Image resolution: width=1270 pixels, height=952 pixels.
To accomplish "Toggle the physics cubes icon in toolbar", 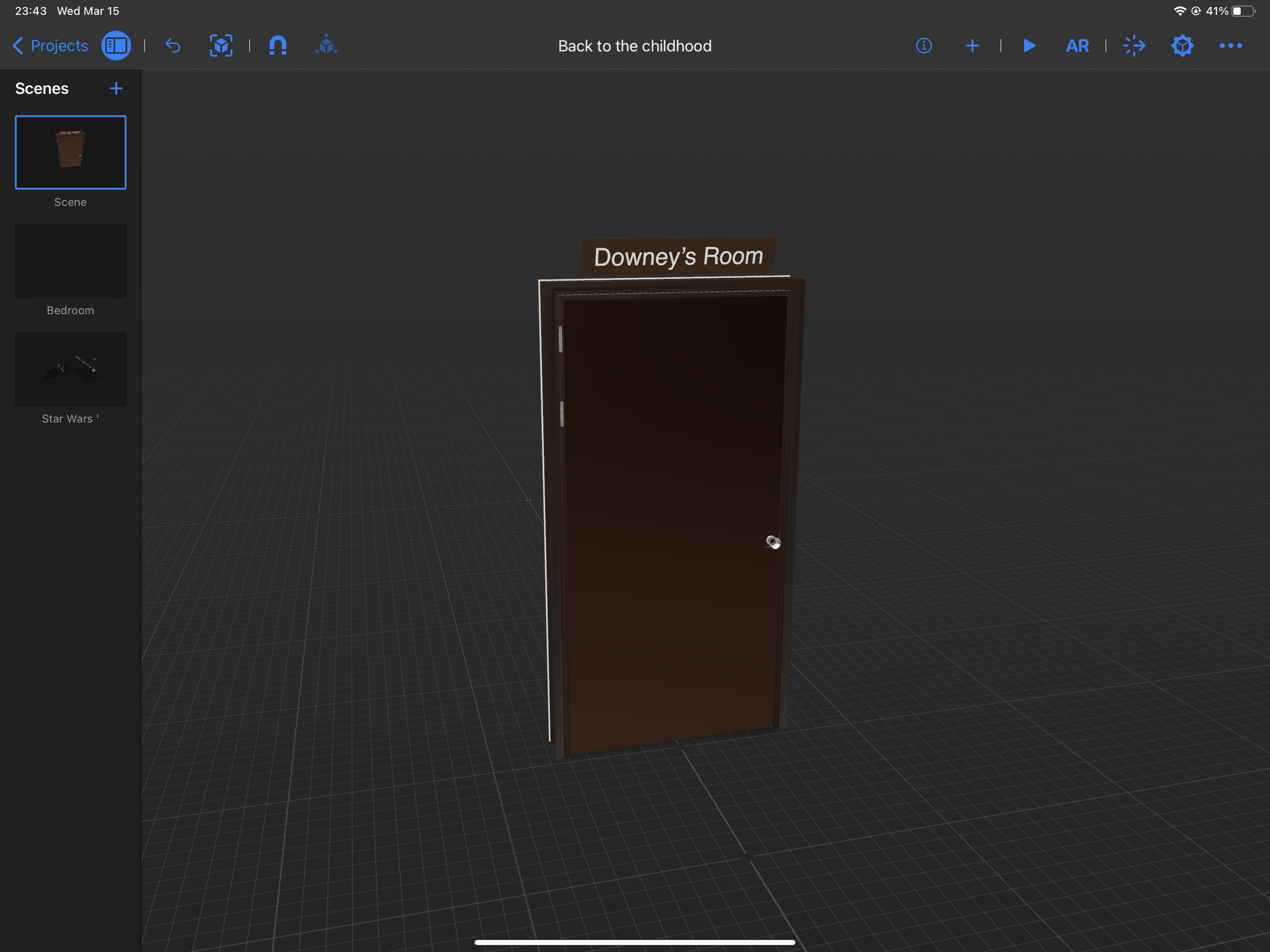I will [x=326, y=45].
